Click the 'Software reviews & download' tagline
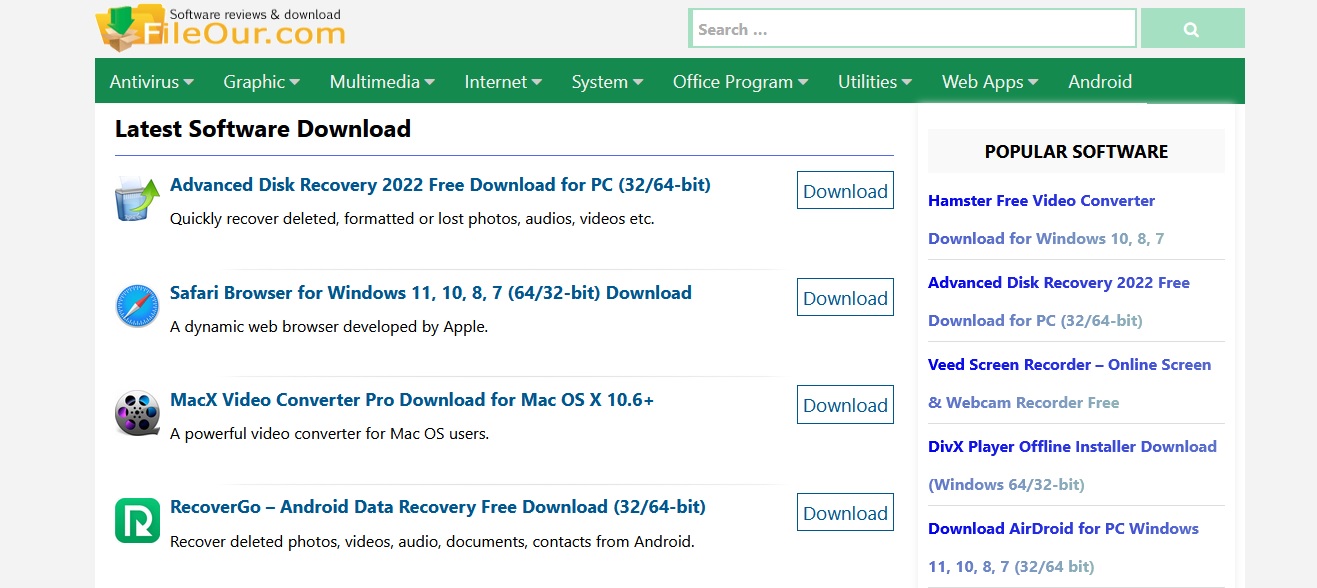 pos(255,15)
